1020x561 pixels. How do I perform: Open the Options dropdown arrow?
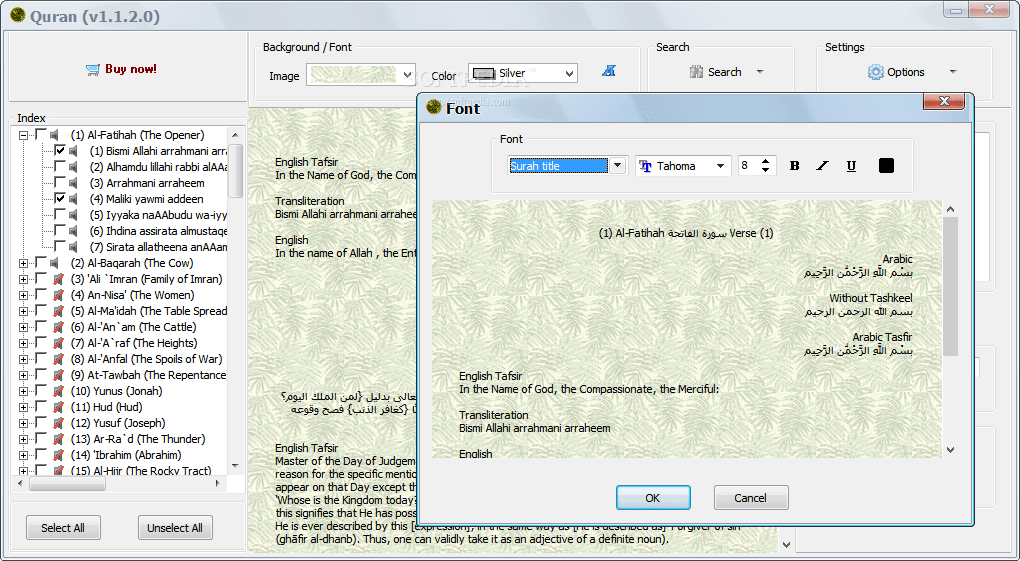pyautogui.click(x=953, y=72)
